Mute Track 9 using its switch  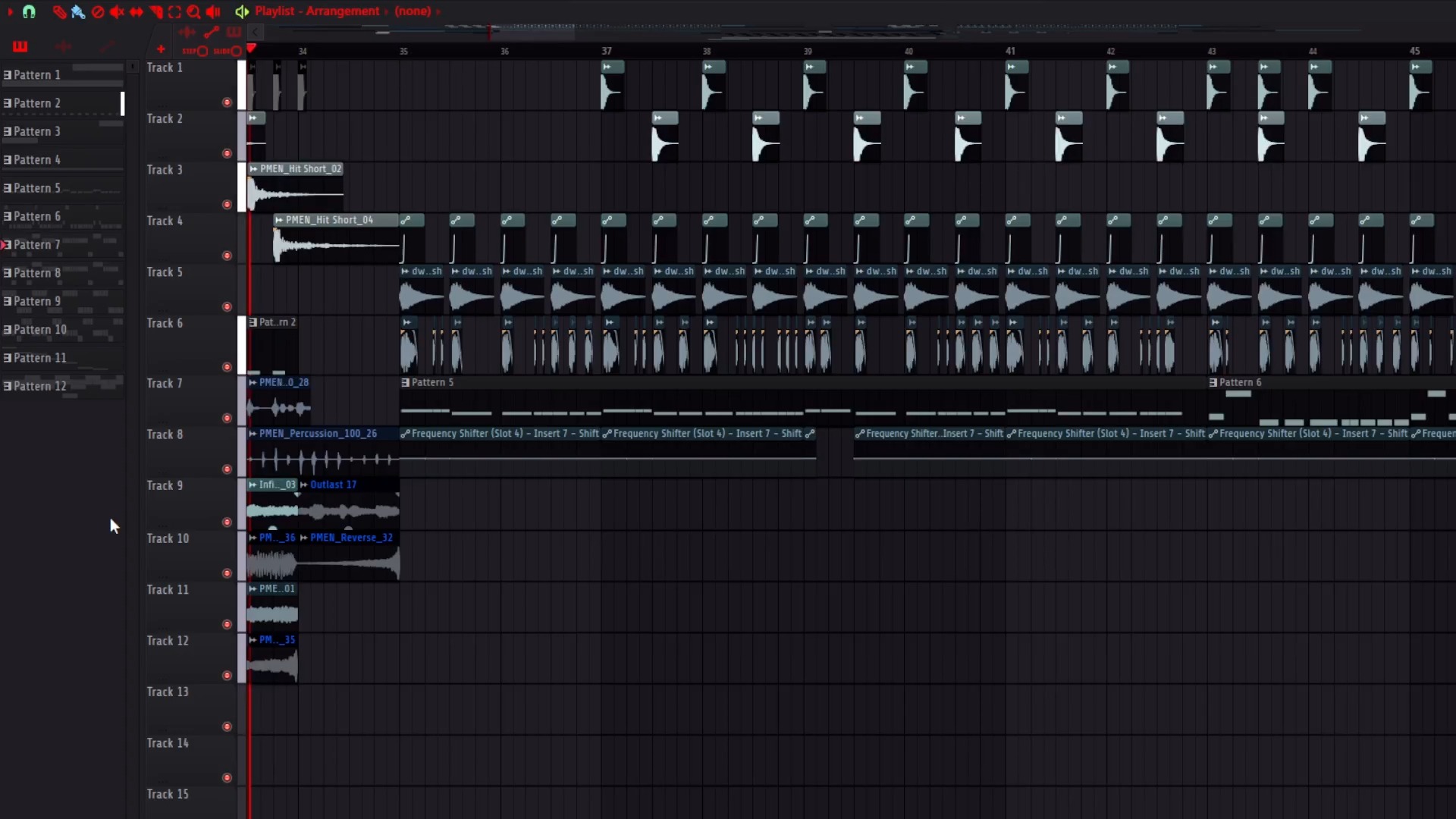[x=227, y=522]
